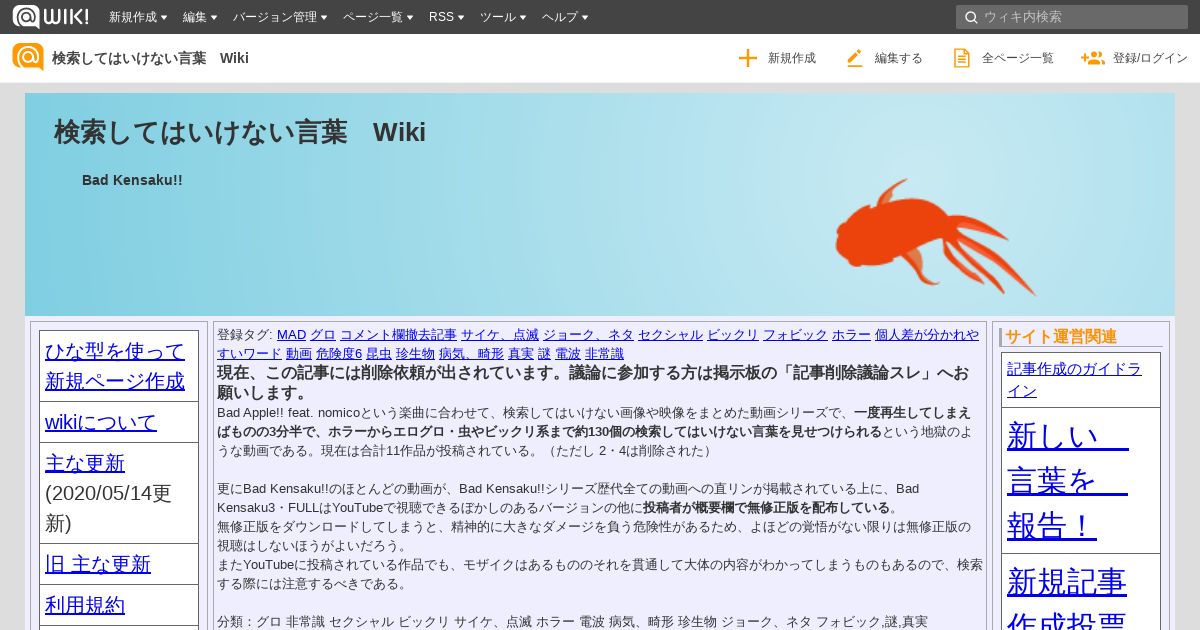Open the 利用規約 sidebar link
This screenshot has height=630, width=1200.
(85, 605)
